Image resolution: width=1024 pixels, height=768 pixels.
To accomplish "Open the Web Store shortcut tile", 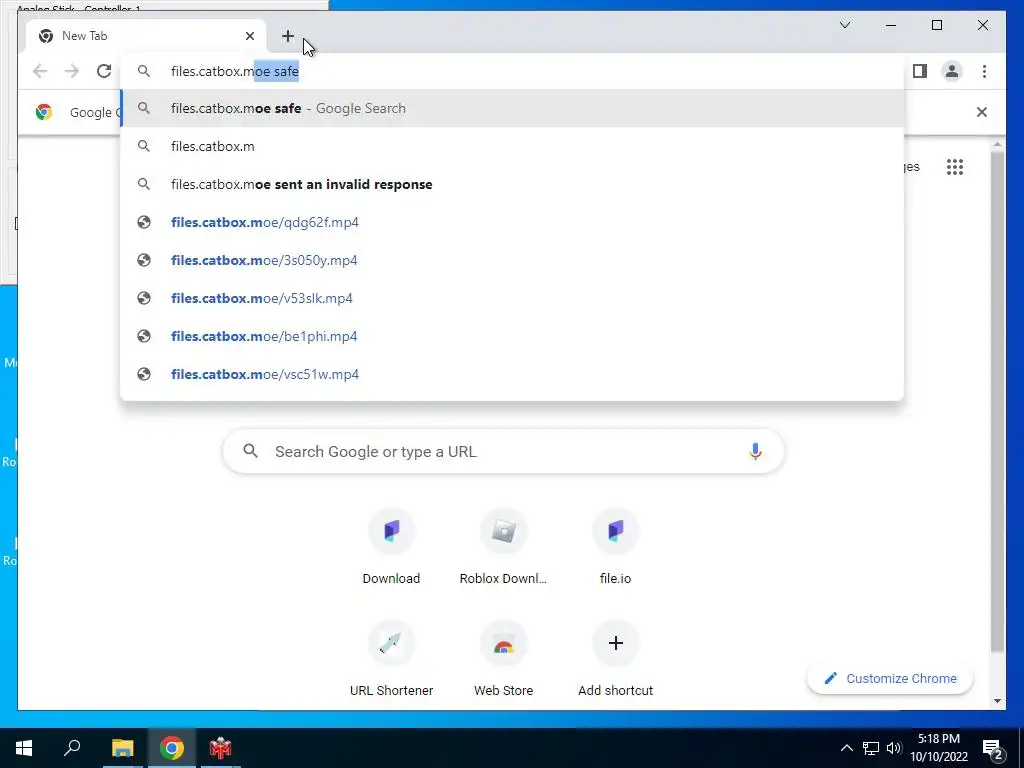I will pyautogui.click(x=504, y=659).
